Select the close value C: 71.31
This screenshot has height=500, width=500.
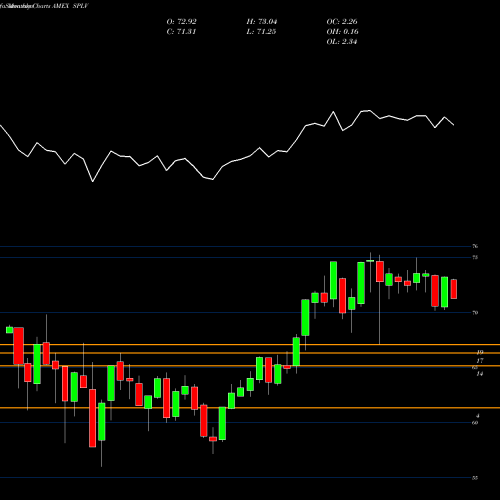point(181,32)
